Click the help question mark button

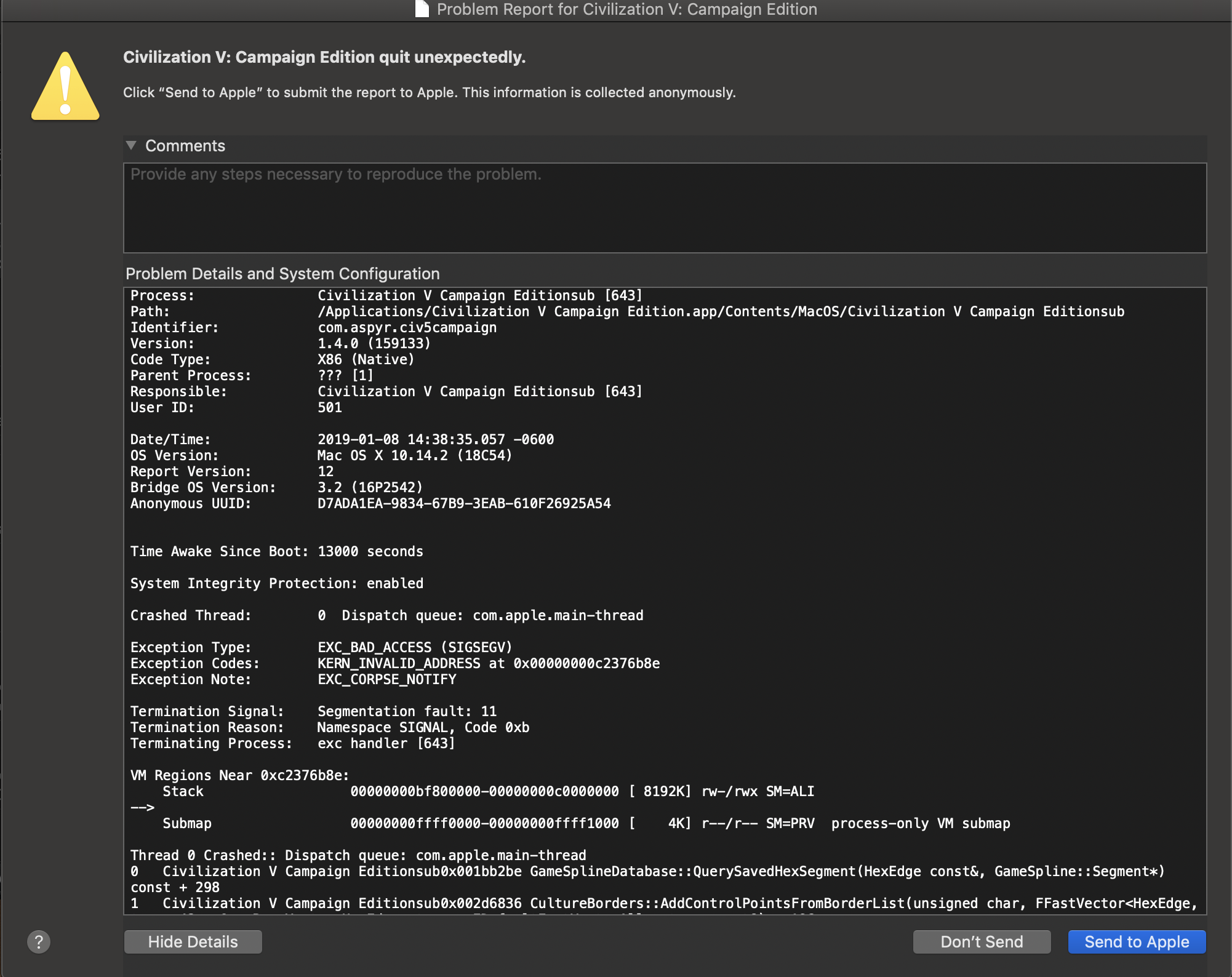click(39, 941)
